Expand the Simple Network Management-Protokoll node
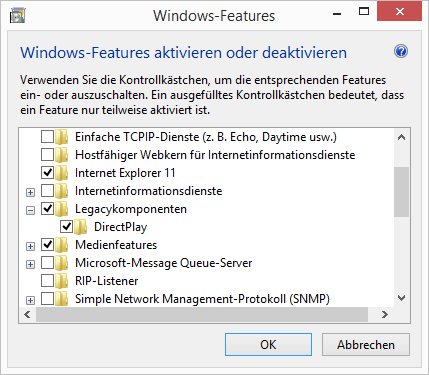This screenshot has height=375, width=429. [30, 300]
